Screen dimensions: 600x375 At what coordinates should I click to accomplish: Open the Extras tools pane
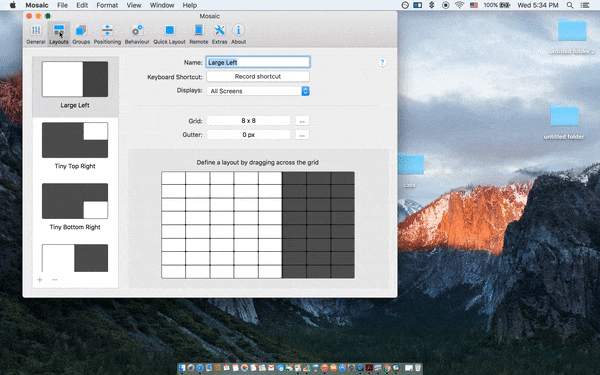click(x=220, y=34)
